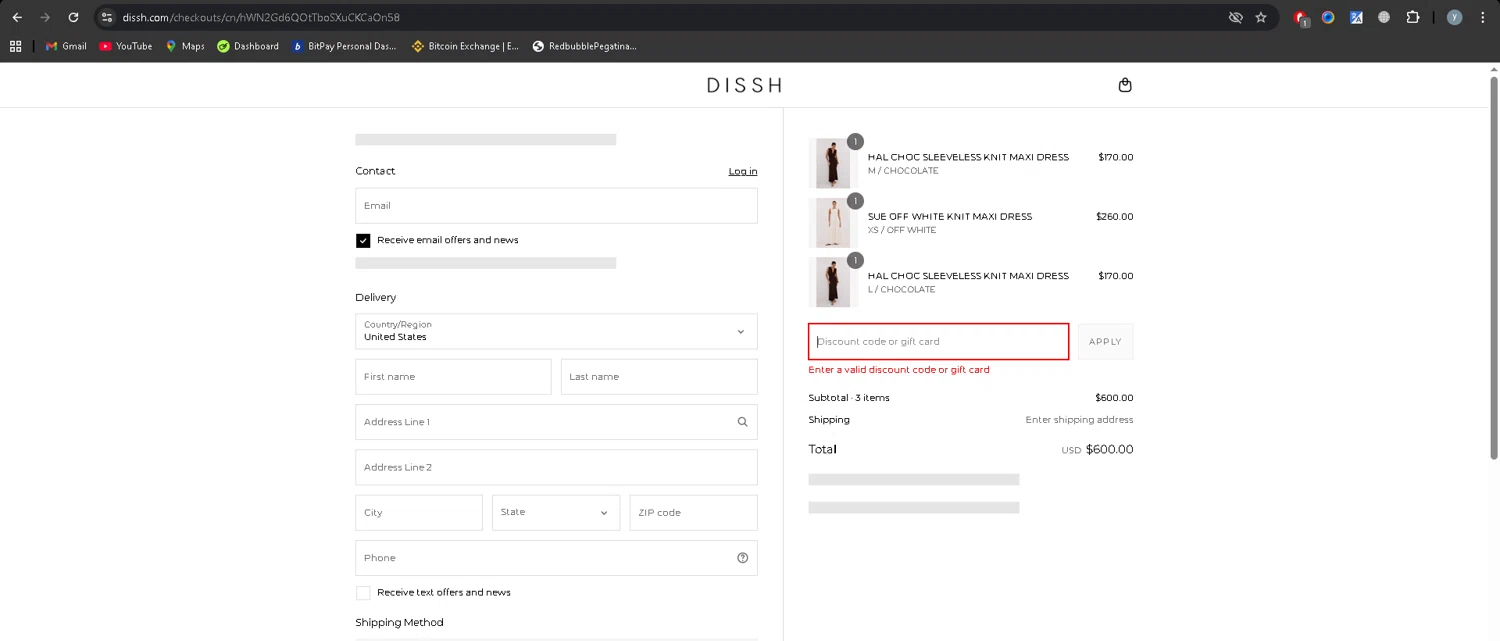This screenshot has height=641, width=1500.
Task: Click the phone field help question icon
Action: (742, 558)
